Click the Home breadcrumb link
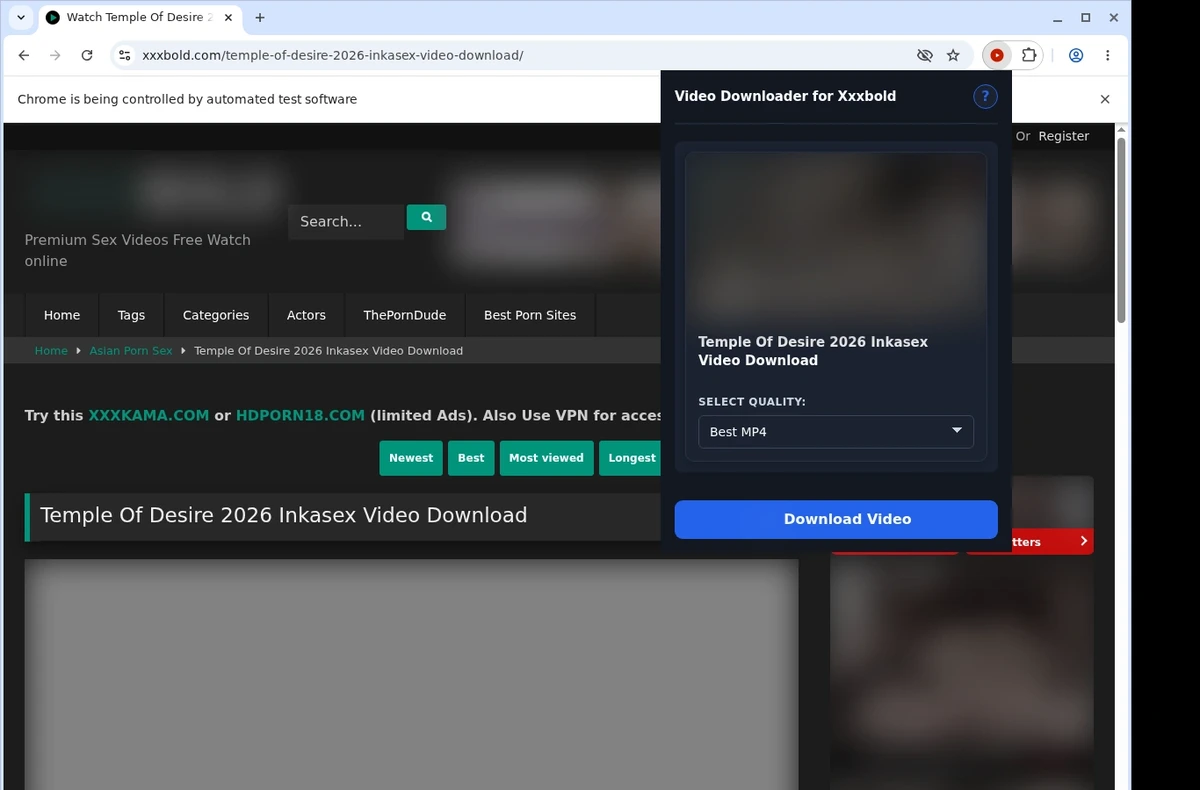The width and height of the screenshot is (1200, 790). [x=51, y=351]
